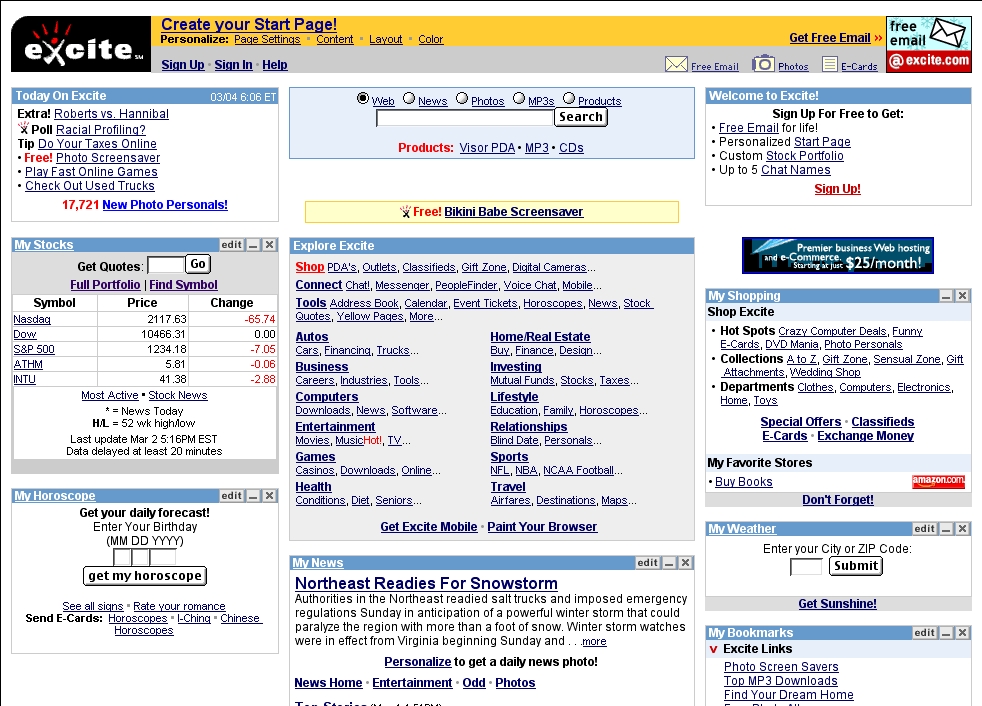982x706 pixels.
Task: Edit the My Stocks panel
Action: [232, 245]
